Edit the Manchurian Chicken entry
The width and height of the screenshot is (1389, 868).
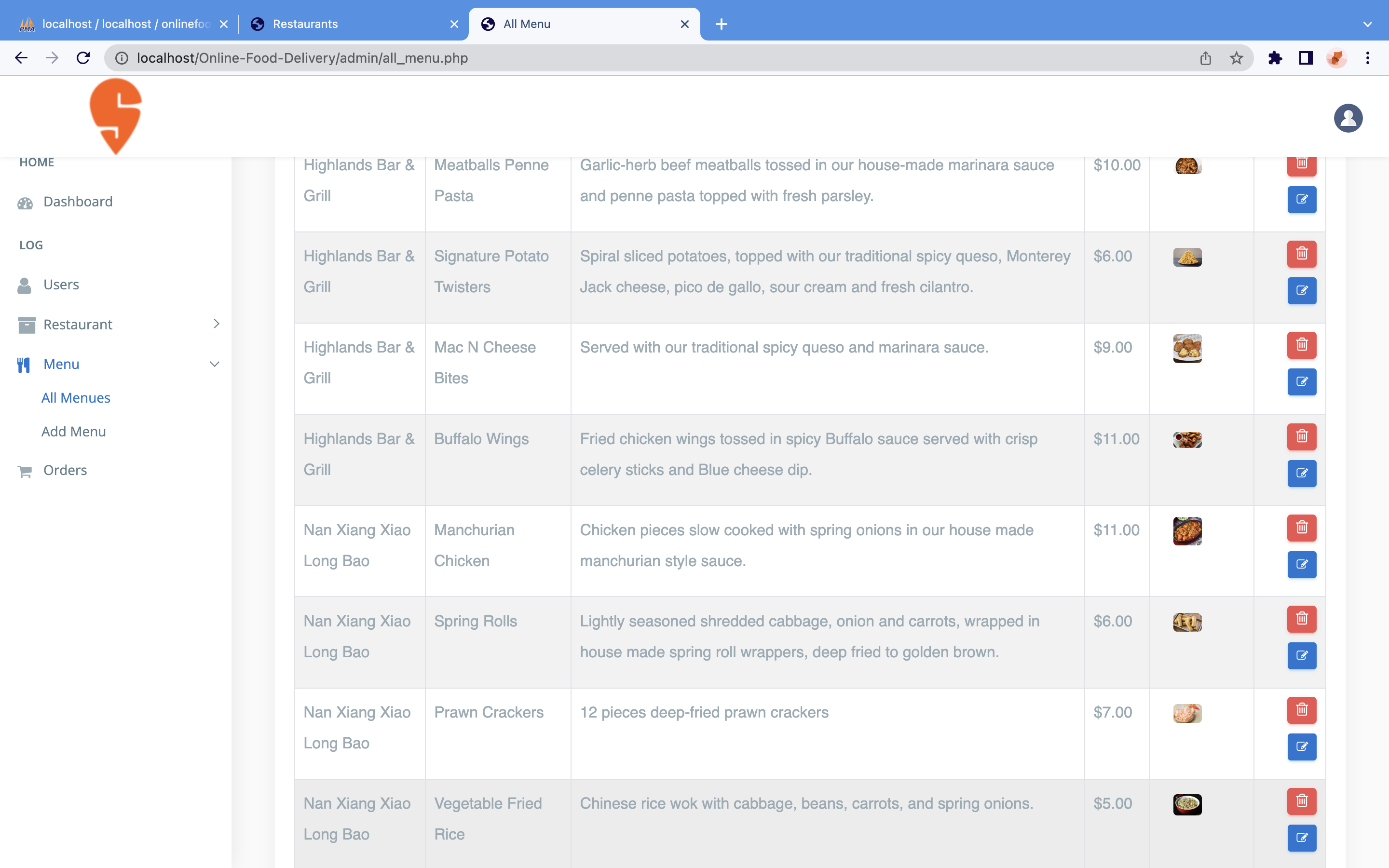[x=1301, y=564]
